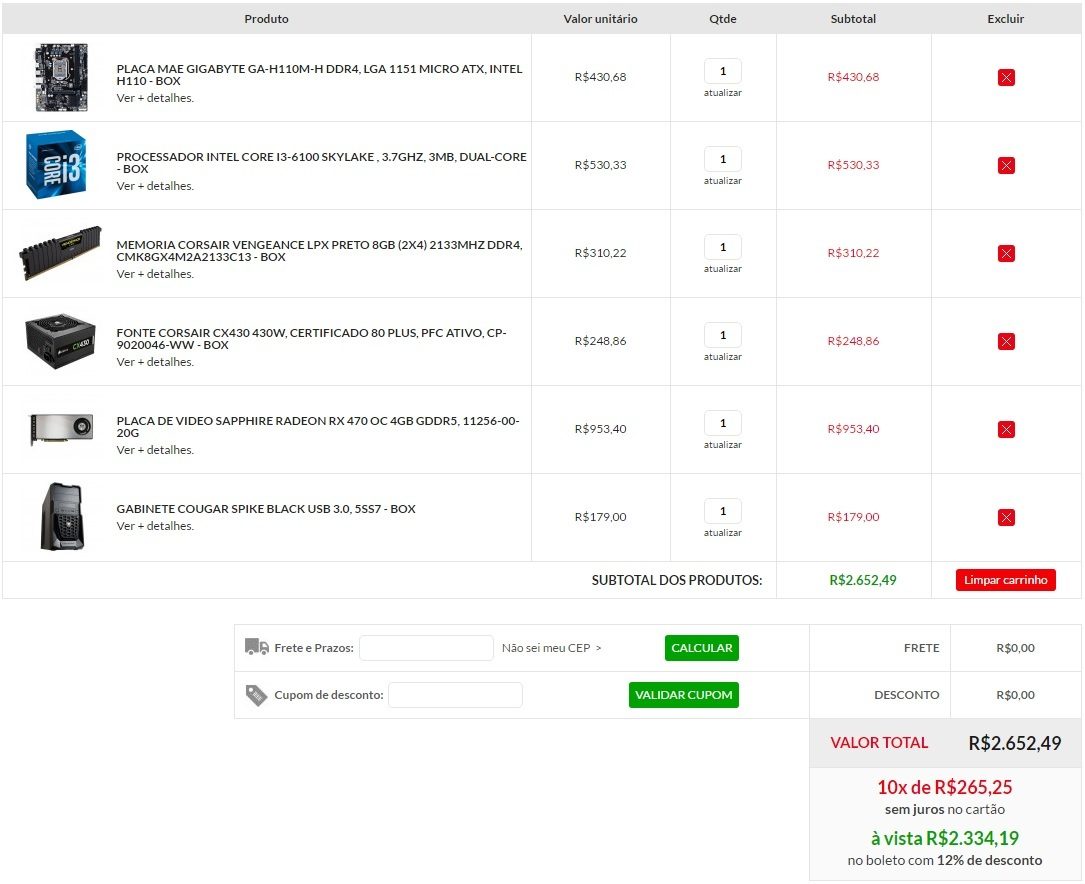Open the Sapphire Radeon video card image
This screenshot has width=1085, height=884.
pos(61,429)
